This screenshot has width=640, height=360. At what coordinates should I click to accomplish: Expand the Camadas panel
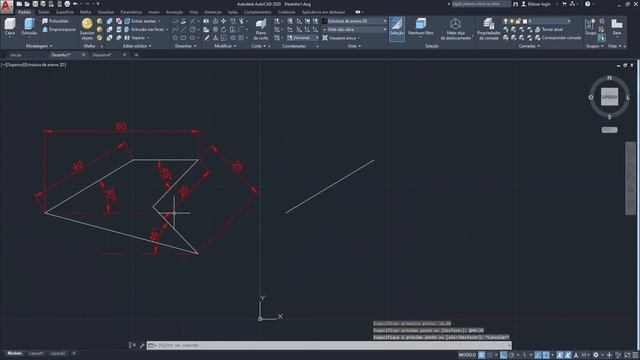pos(529,46)
